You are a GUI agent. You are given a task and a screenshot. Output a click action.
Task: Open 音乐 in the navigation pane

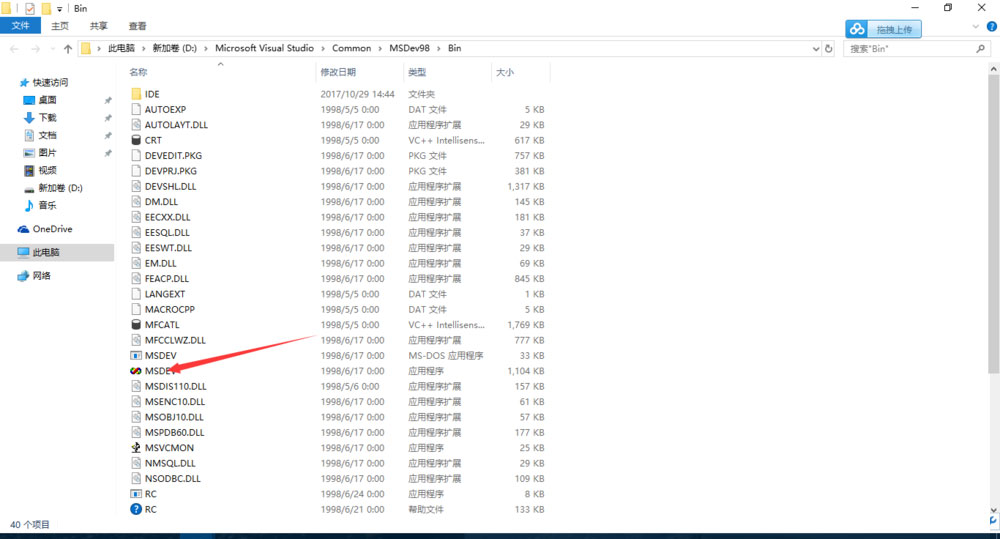(x=47, y=205)
